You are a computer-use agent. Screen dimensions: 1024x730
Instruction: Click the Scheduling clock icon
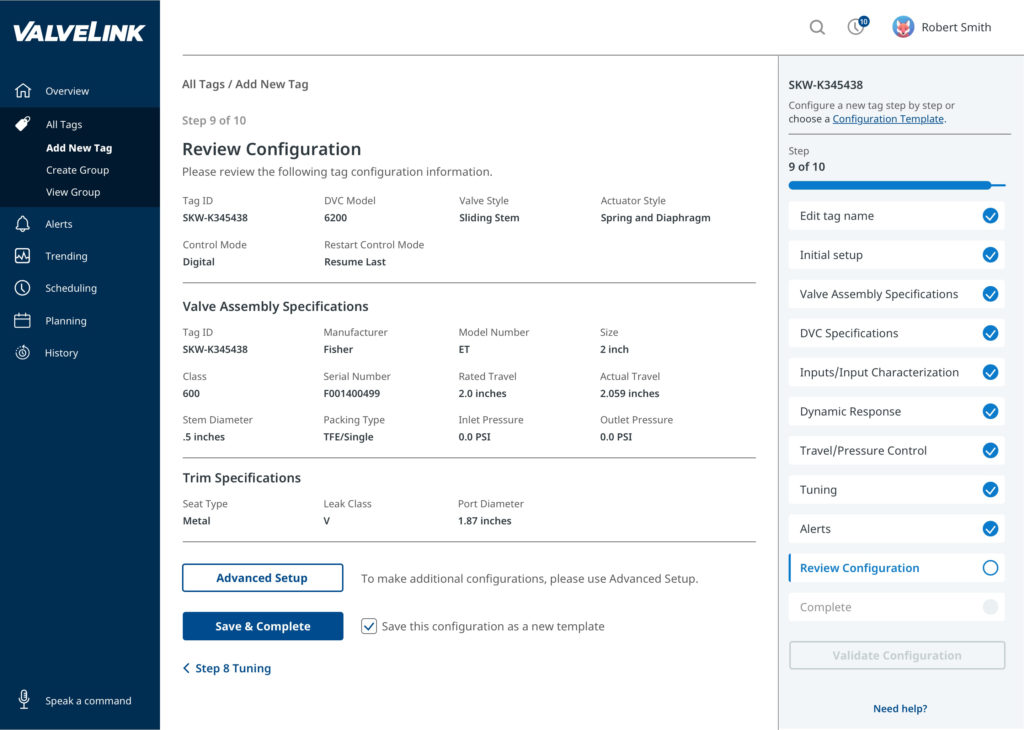[x=23, y=288]
